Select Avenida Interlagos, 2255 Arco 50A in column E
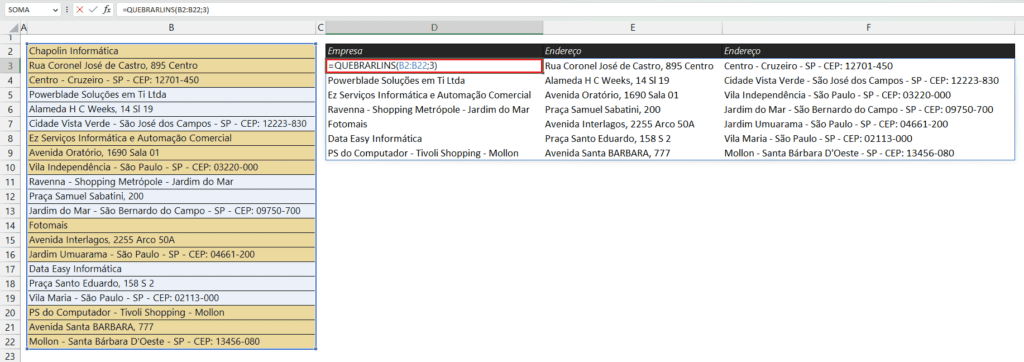This screenshot has height=362, width=1024. 632,123
